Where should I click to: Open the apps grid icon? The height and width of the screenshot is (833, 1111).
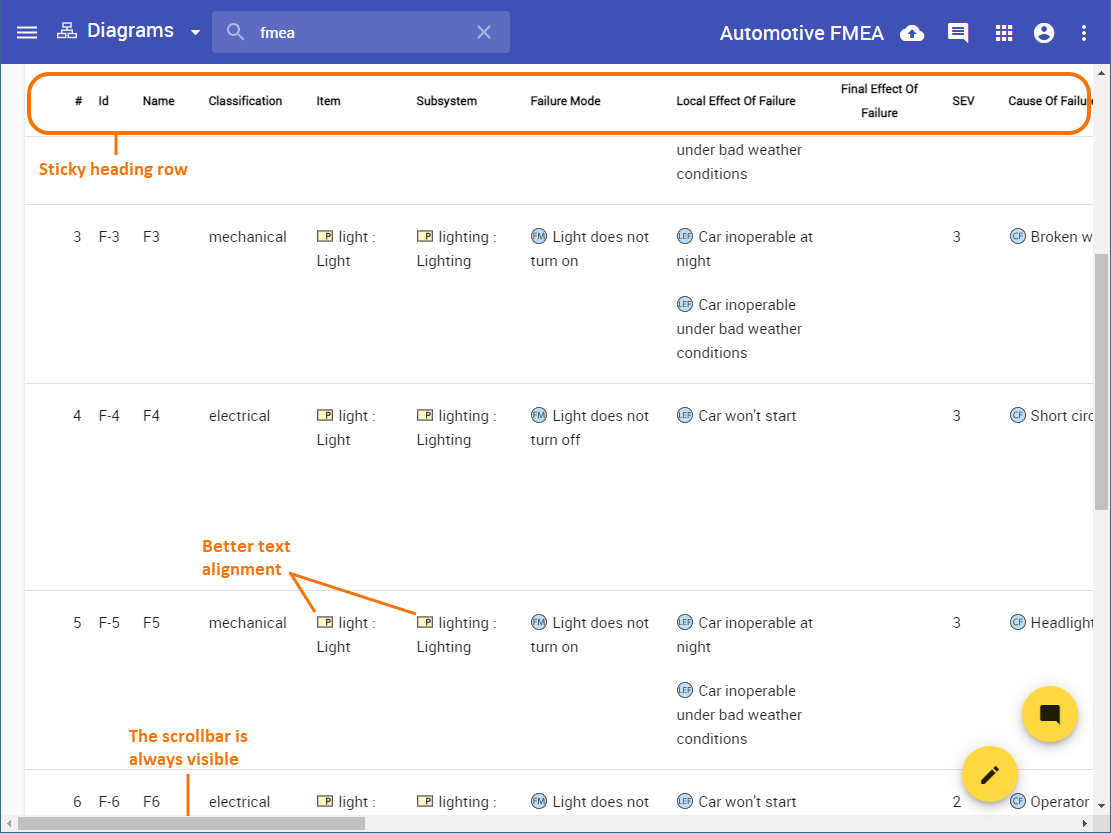click(1004, 33)
